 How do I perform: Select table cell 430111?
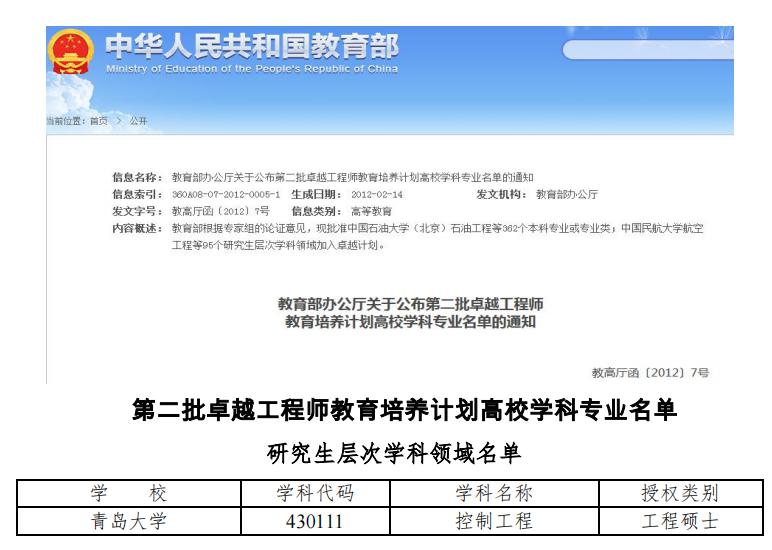pyautogui.click(x=315, y=521)
